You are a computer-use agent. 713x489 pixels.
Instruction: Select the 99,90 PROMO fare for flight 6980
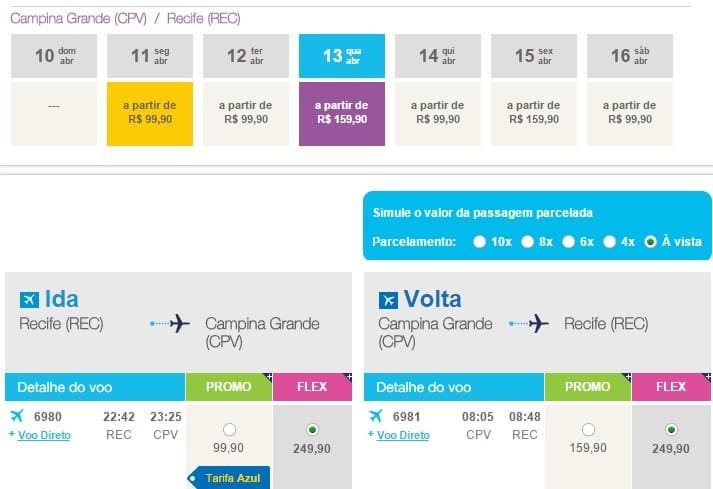pyautogui.click(x=230, y=429)
